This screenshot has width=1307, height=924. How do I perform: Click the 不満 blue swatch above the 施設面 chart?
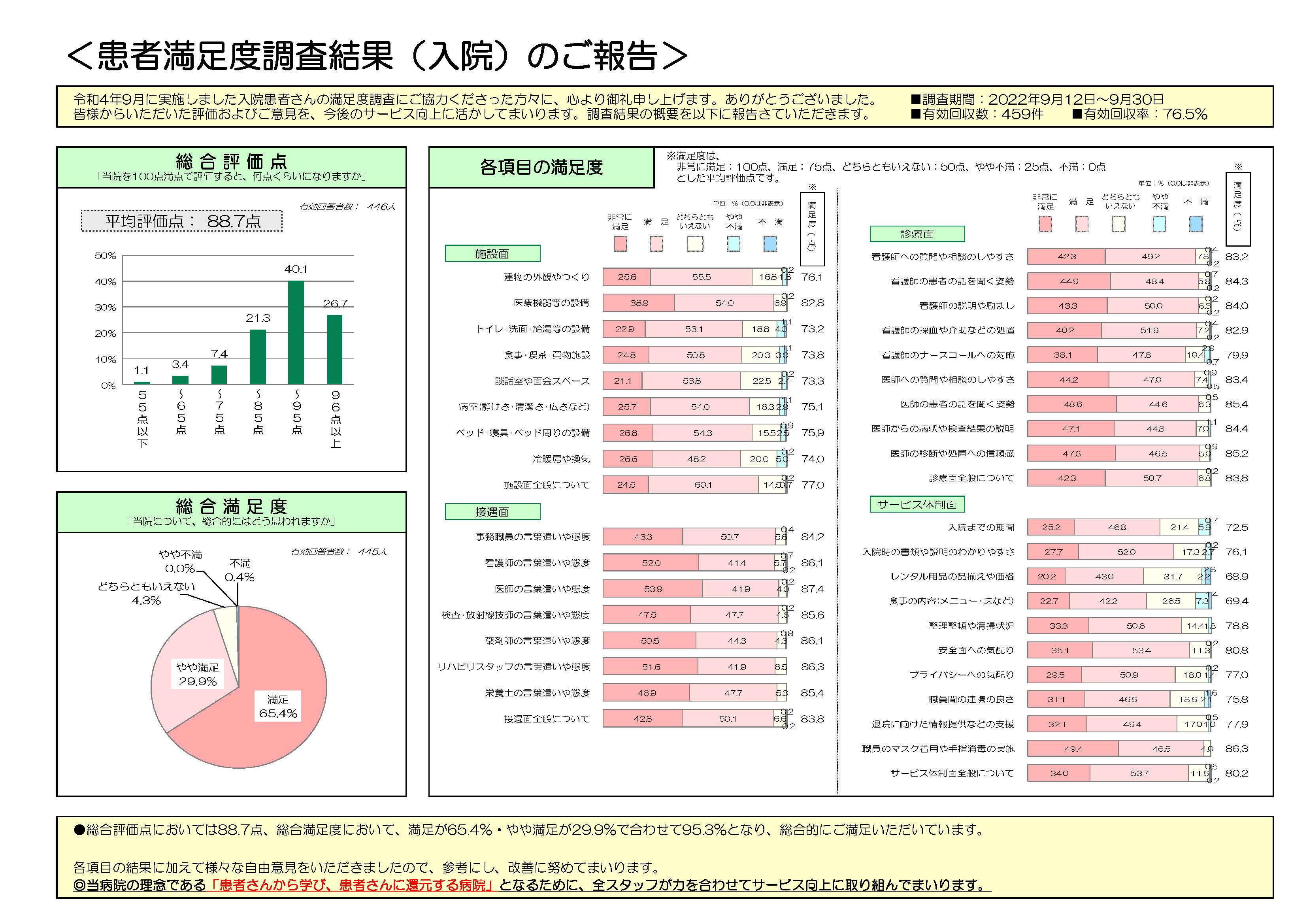pyautogui.click(x=769, y=244)
